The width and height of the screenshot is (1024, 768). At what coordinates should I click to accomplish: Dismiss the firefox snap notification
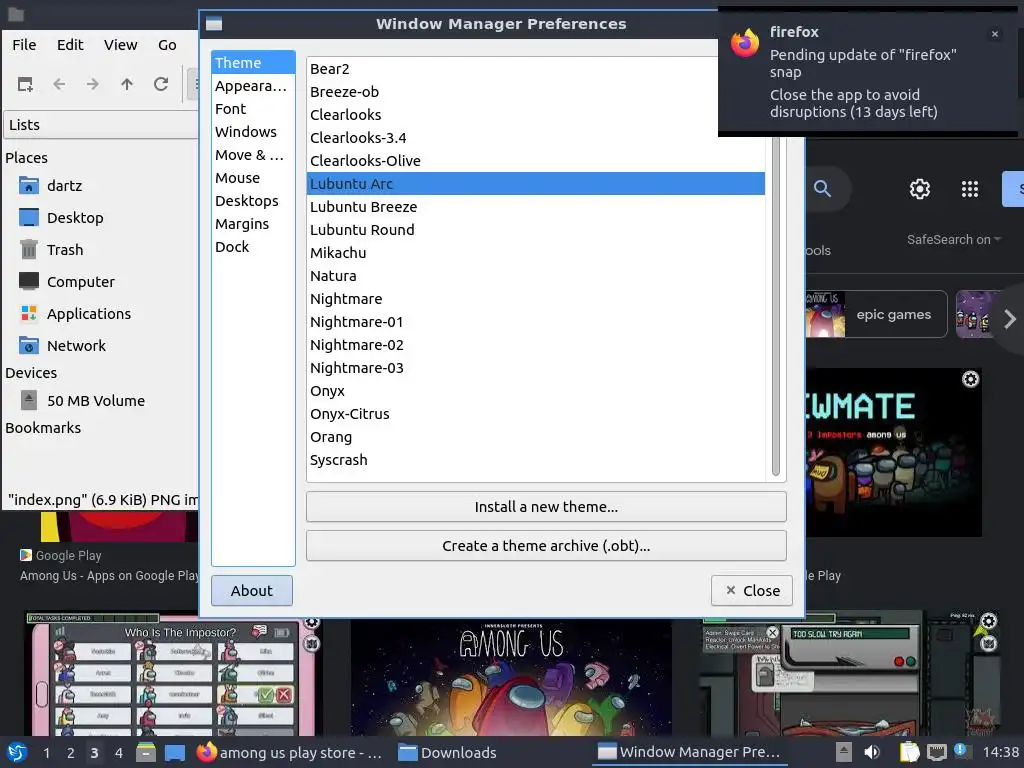pyautogui.click(x=995, y=34)
